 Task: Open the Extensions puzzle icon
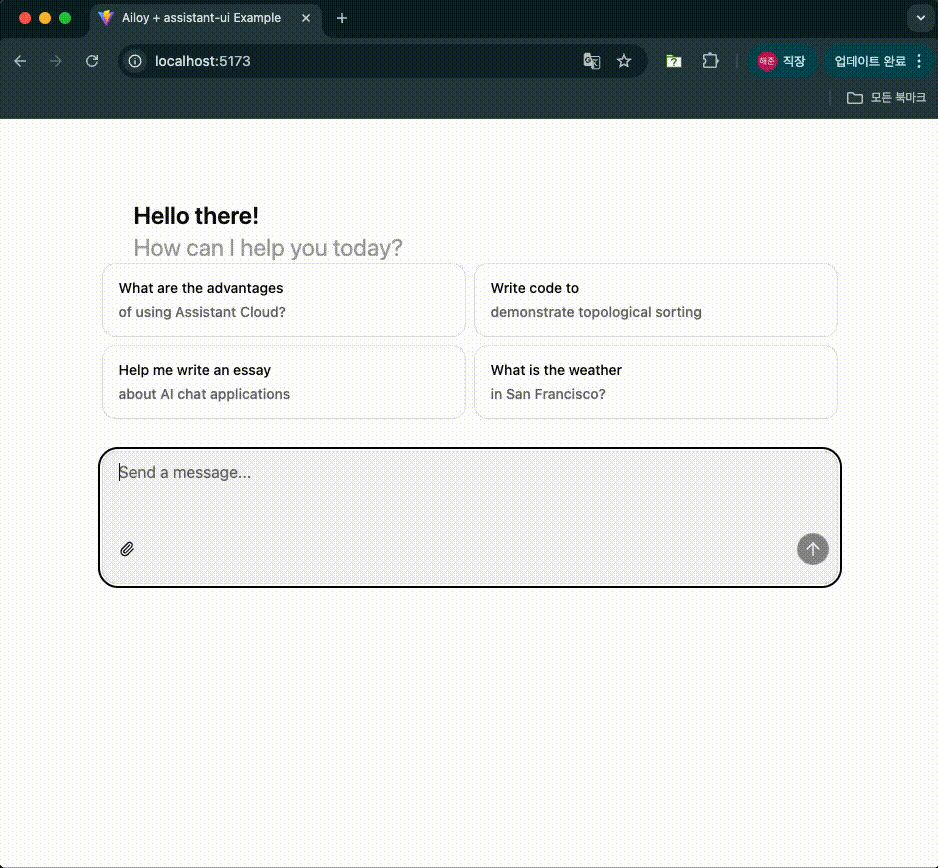(x=710, y=61)
